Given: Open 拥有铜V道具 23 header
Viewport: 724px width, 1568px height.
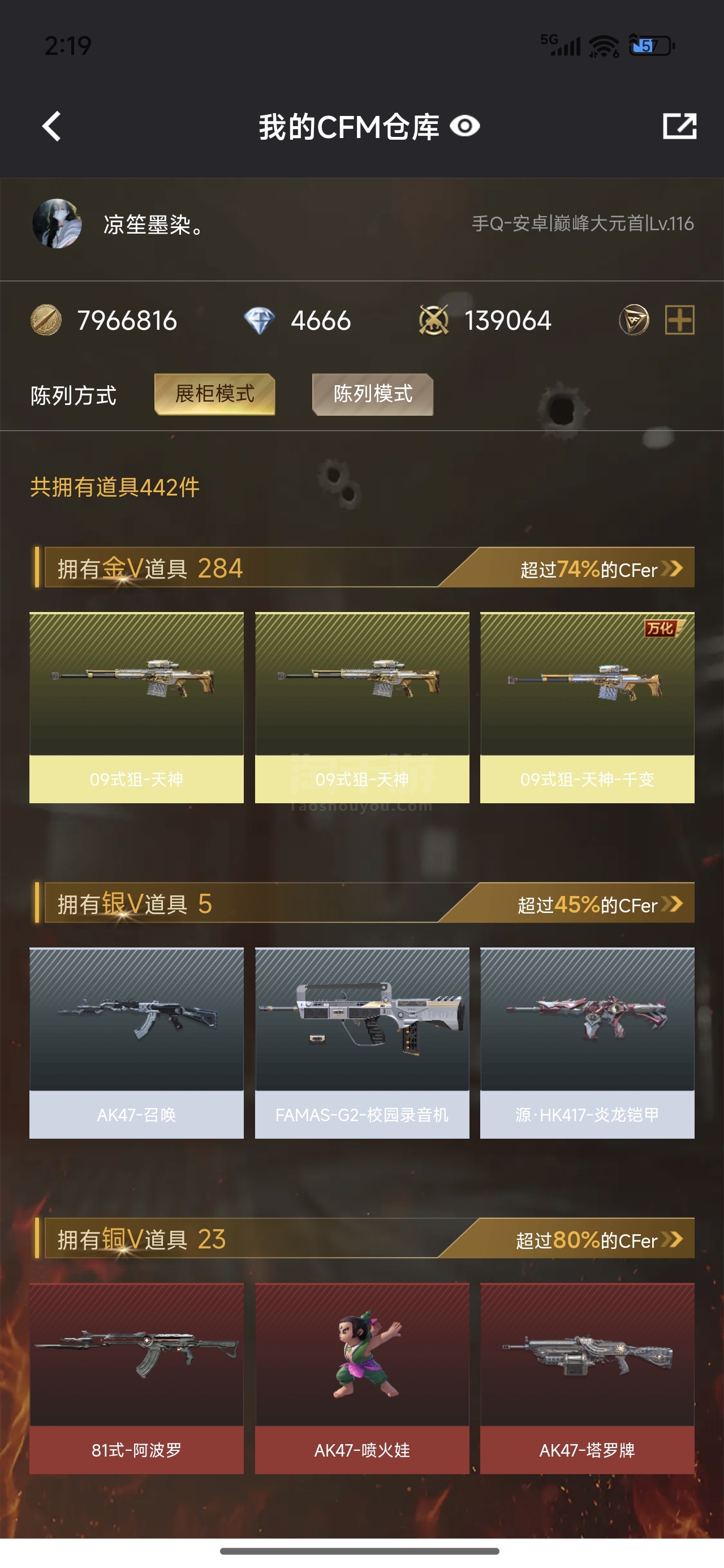Looking at the screenshot, I should [x=142, y=1239].
